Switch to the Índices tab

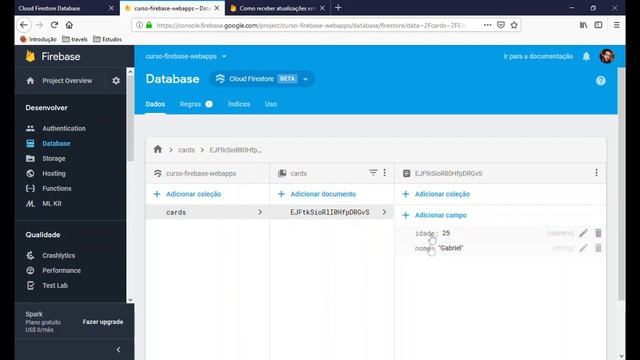pos(239,104)
